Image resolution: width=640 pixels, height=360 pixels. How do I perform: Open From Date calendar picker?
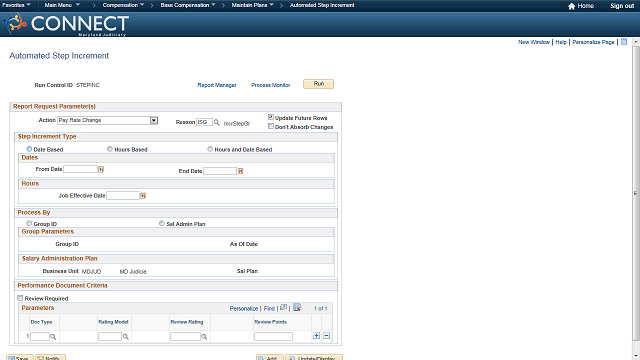coord(101,169)
